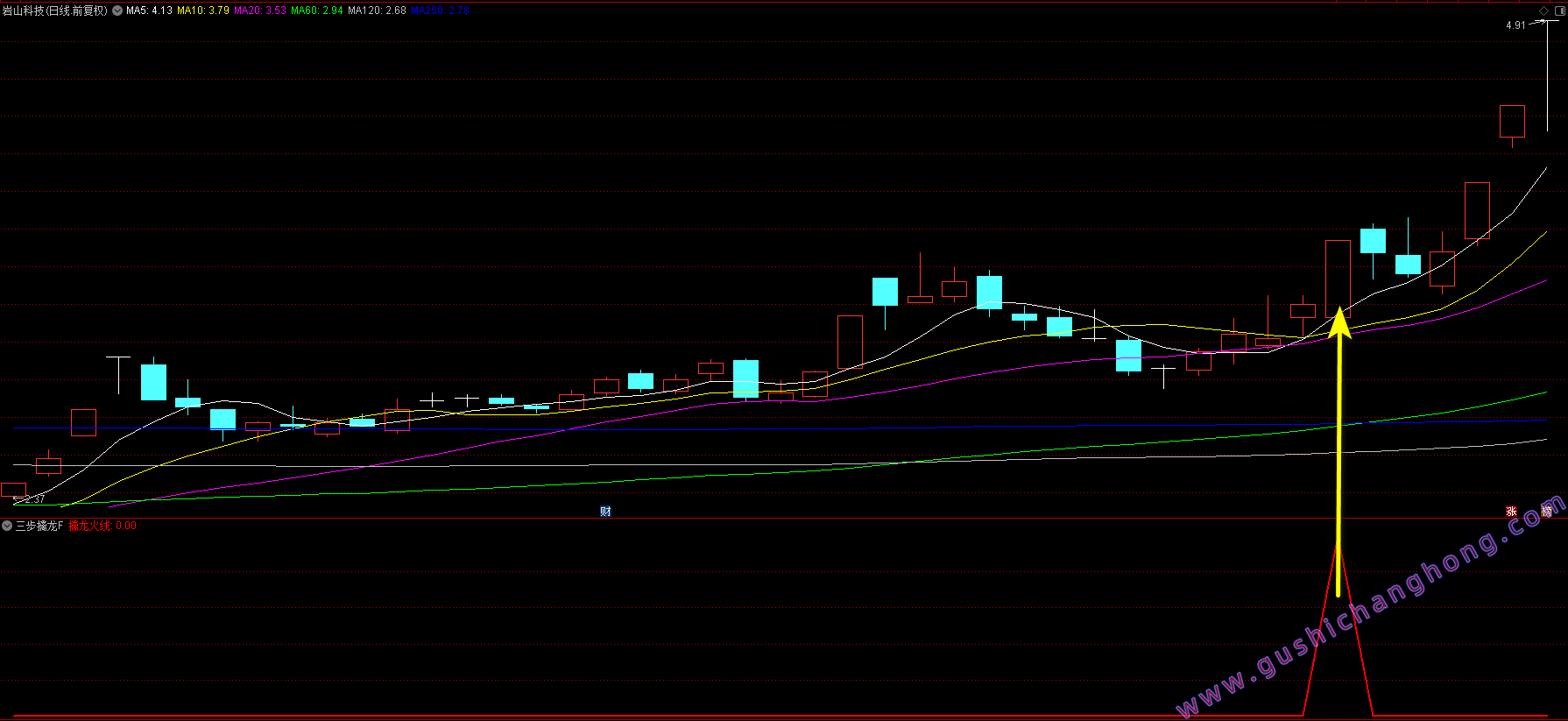Viewport: 1568px width, 721px height.
Task: Click the 2.37 low price label
Action: (35, 499)
